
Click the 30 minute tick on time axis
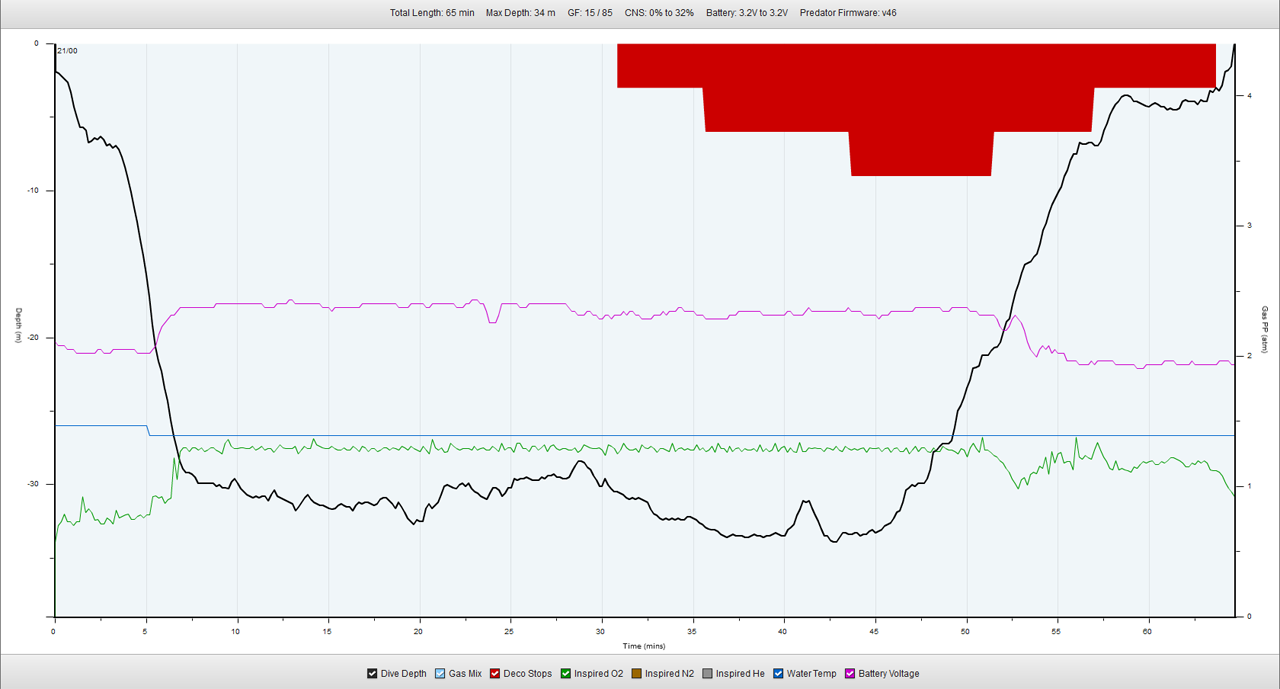click(601, 632)
